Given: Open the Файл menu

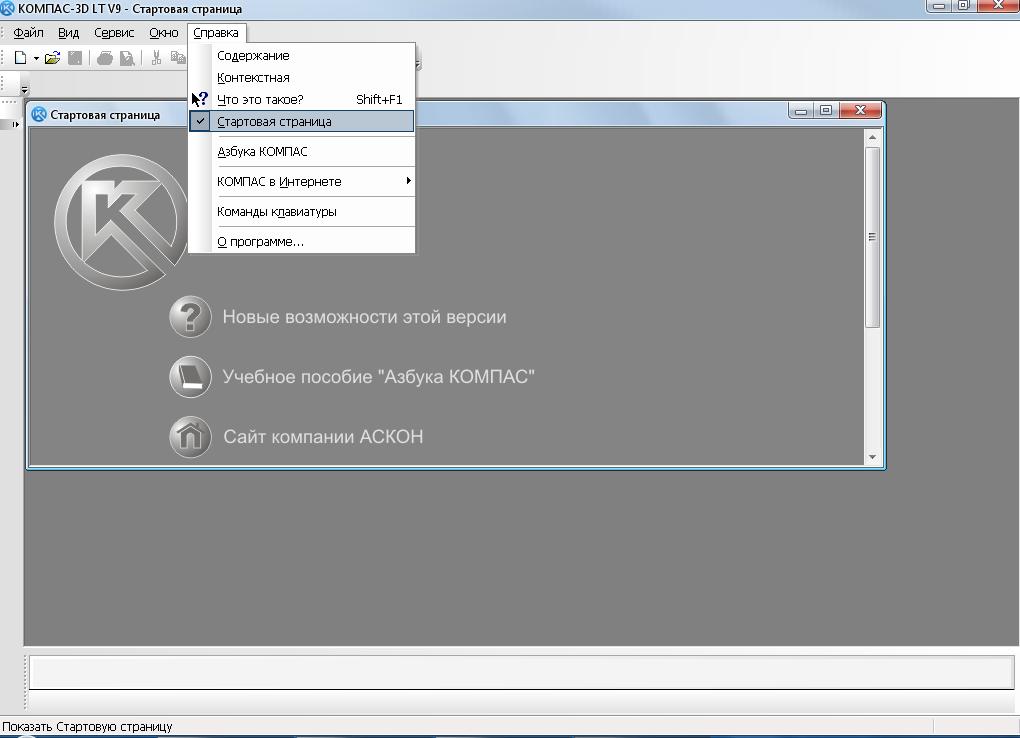Looking at the screenshot, I should 28,33.
